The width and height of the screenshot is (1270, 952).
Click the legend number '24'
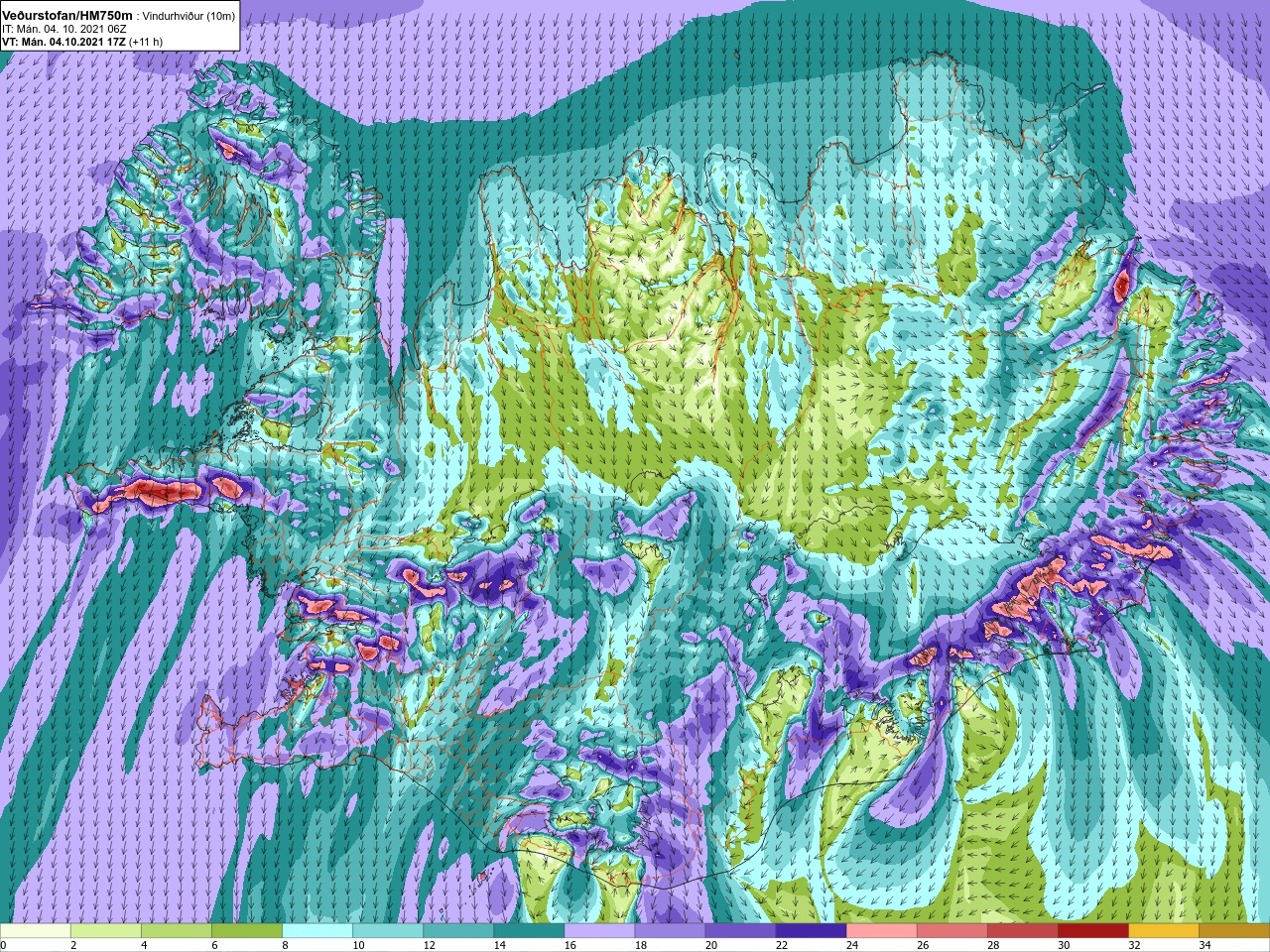pos(852,945)
